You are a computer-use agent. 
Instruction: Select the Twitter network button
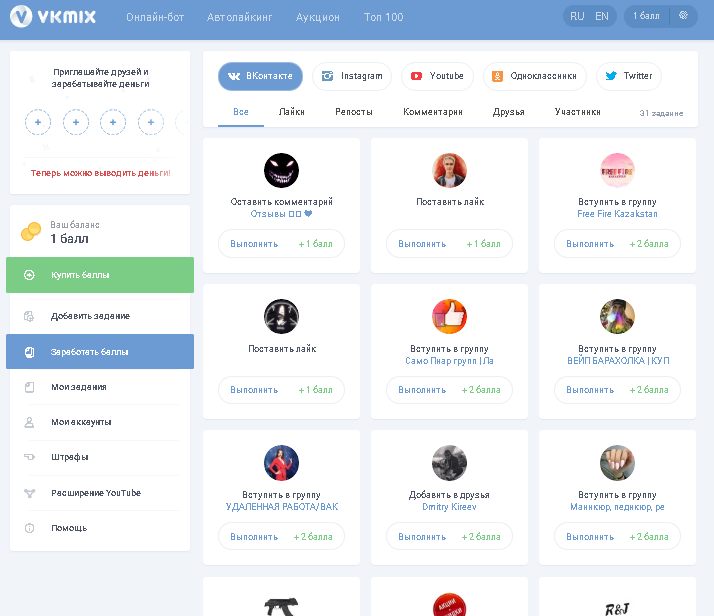629,76
